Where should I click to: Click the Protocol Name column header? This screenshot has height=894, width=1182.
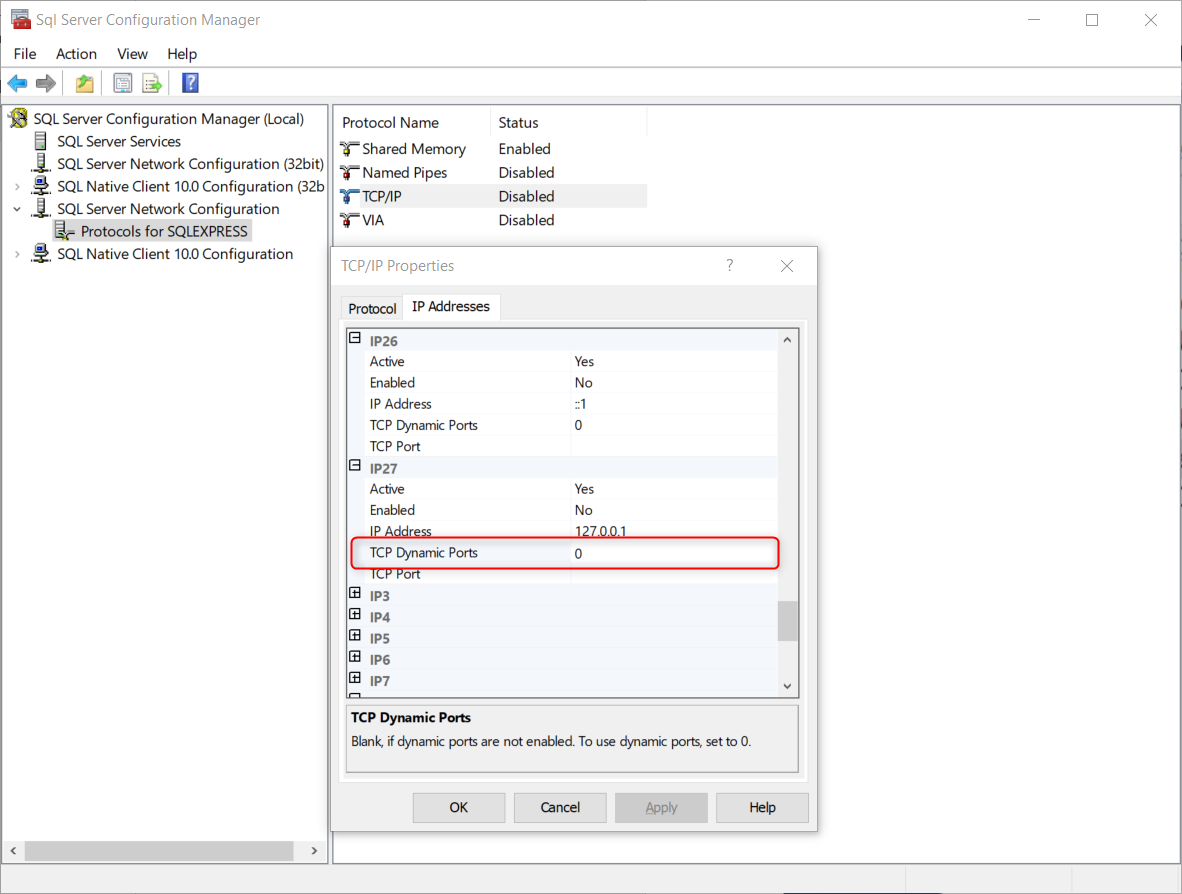(414, 122)
